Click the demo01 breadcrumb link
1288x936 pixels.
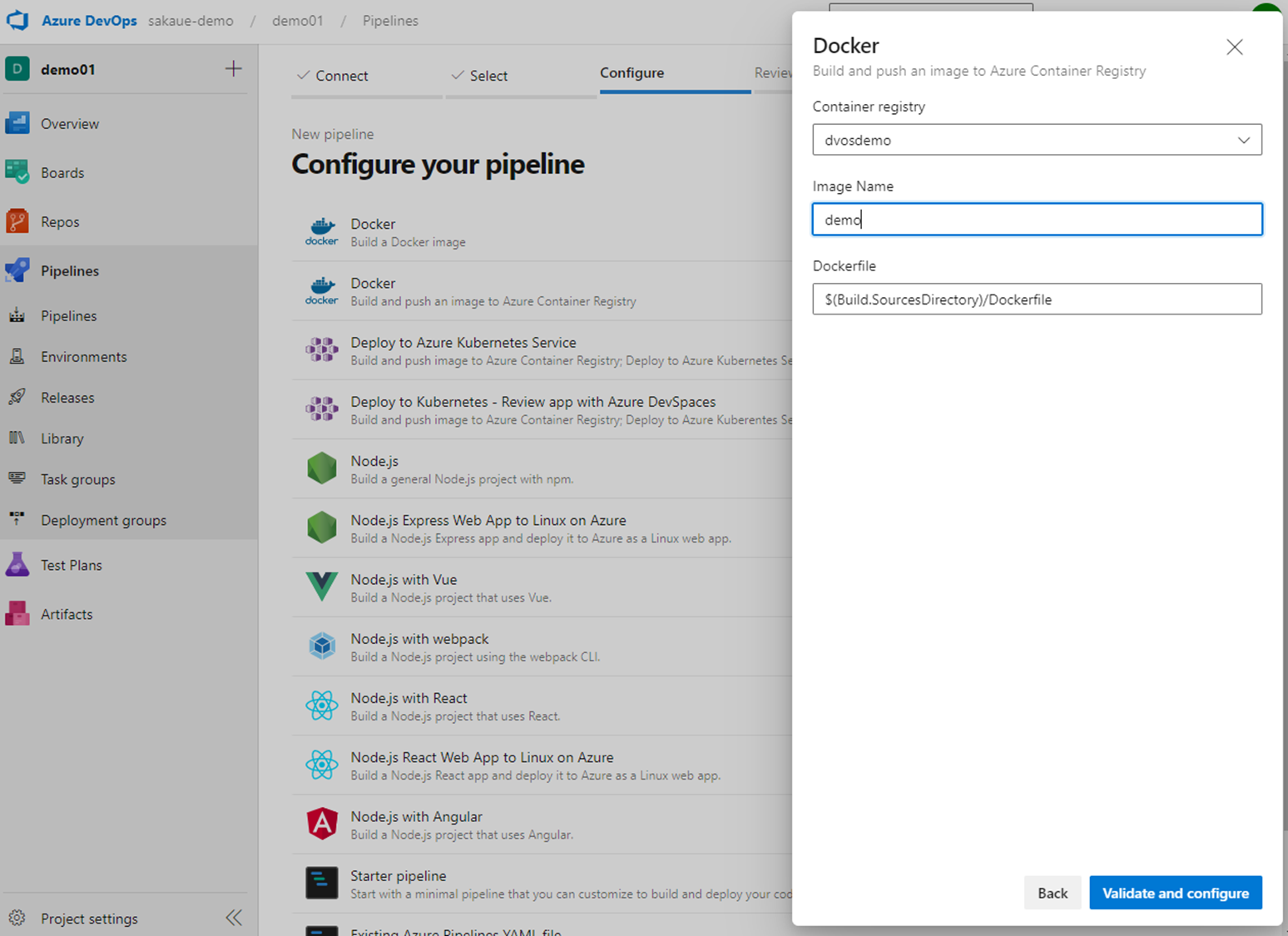pyautogui.click(x=297, y=21)
